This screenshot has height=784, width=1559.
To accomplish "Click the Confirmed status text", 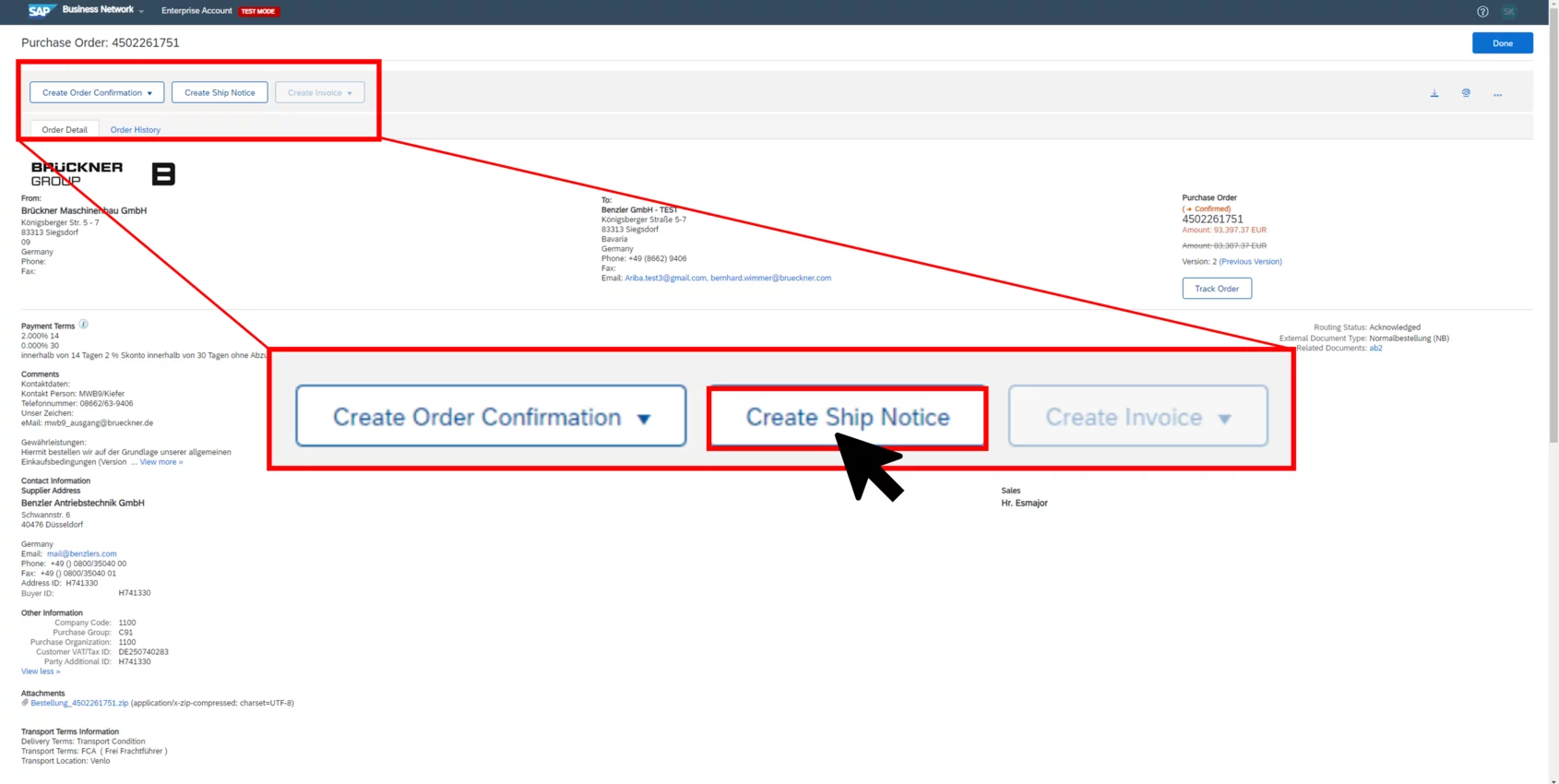I will pos(1207,208).
